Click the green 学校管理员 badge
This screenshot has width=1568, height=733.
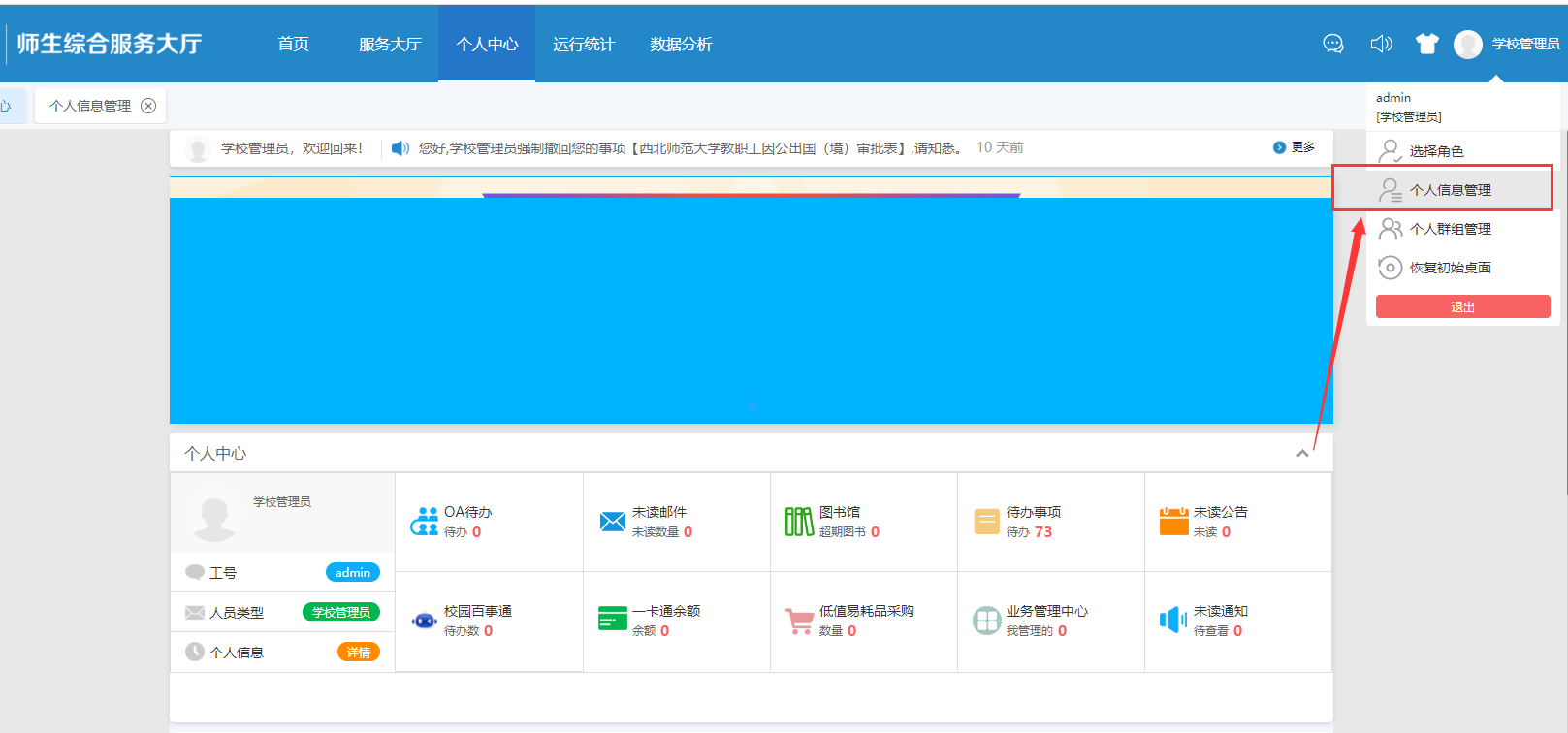point(341,612)
